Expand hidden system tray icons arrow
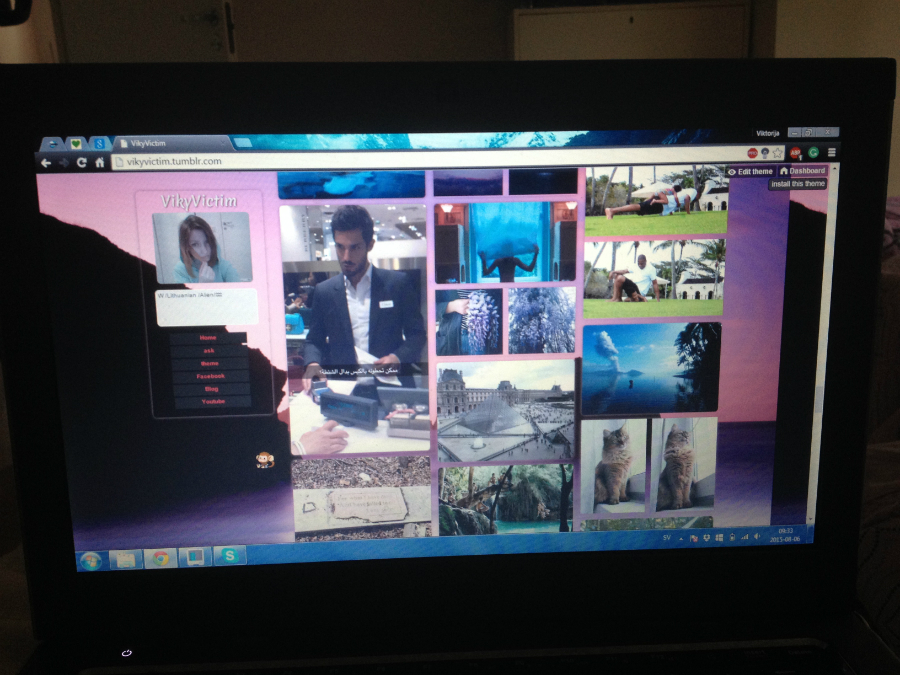Viewport: 900px width, 675px height. 681,539
